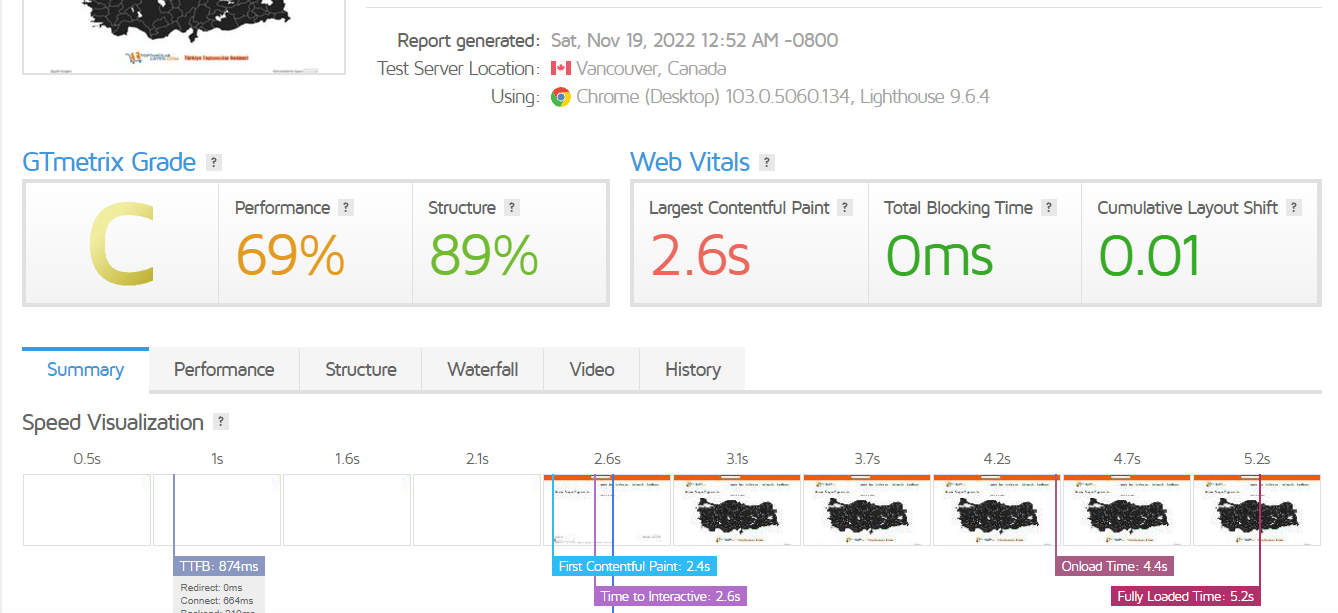Switch to the Performance tab
The image size is (1338, 613).
pos(224,370)
